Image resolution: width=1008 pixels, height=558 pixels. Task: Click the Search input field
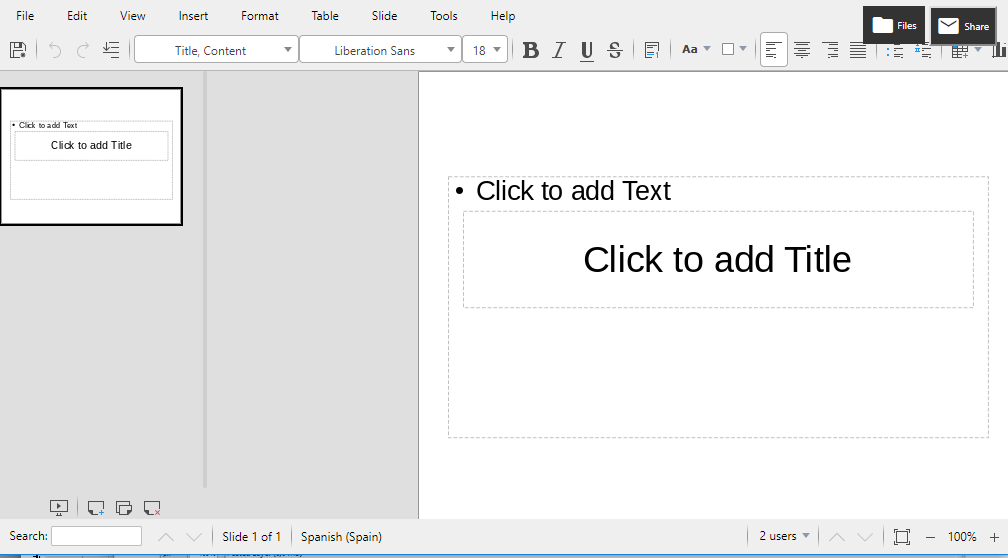pyautogui.click(x=96, y=537)
